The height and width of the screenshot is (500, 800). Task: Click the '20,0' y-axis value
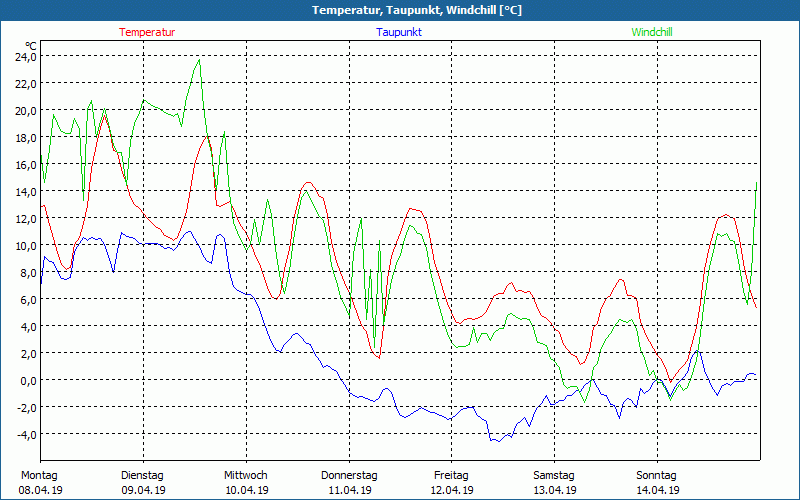[26, 111]
